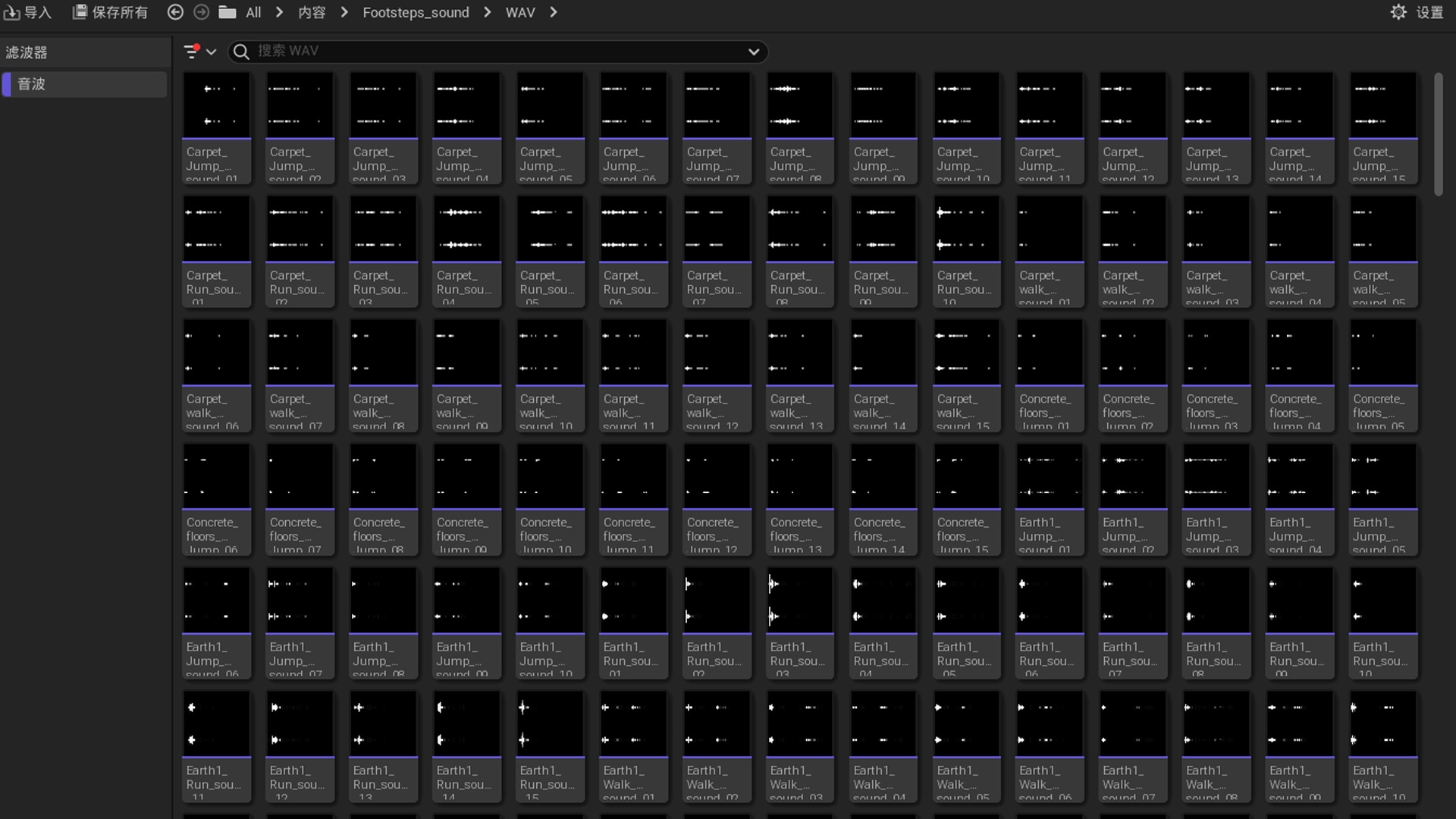The height and width of the screenshot is (819, 1456).
Task: Click inside the 搜索 WAV search field
Action: coord(455,52)
